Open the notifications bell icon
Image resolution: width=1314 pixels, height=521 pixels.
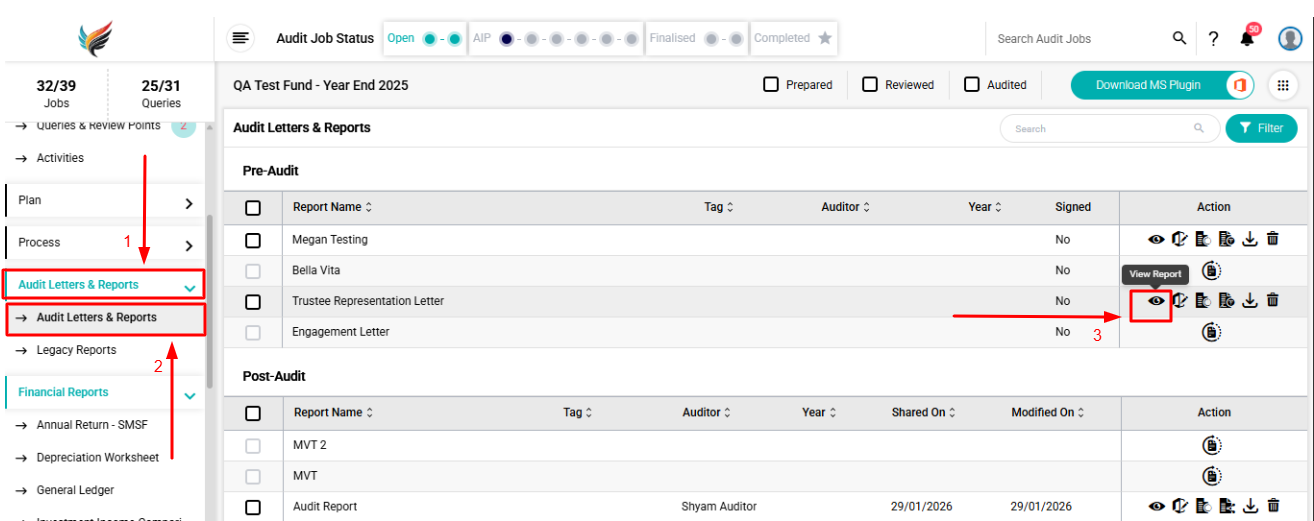pos(1247,39)
